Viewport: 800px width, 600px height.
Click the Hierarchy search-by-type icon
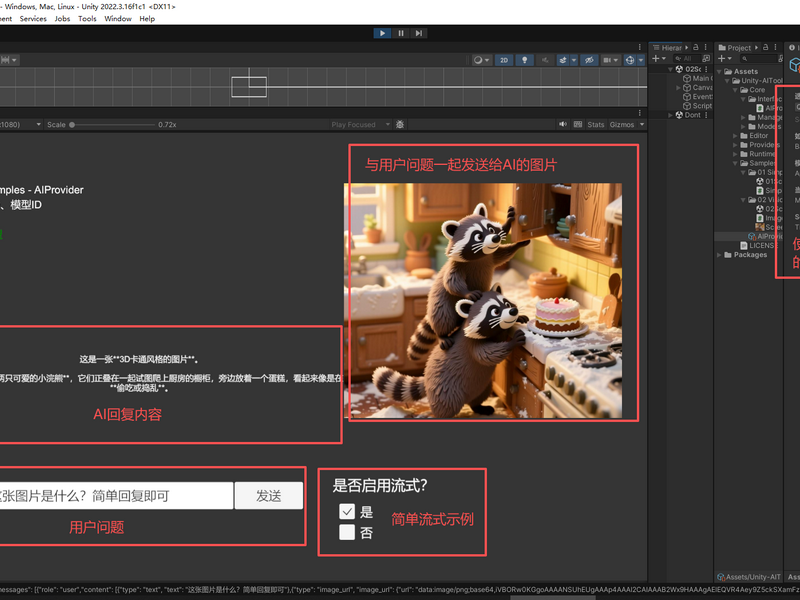(706, 59)
